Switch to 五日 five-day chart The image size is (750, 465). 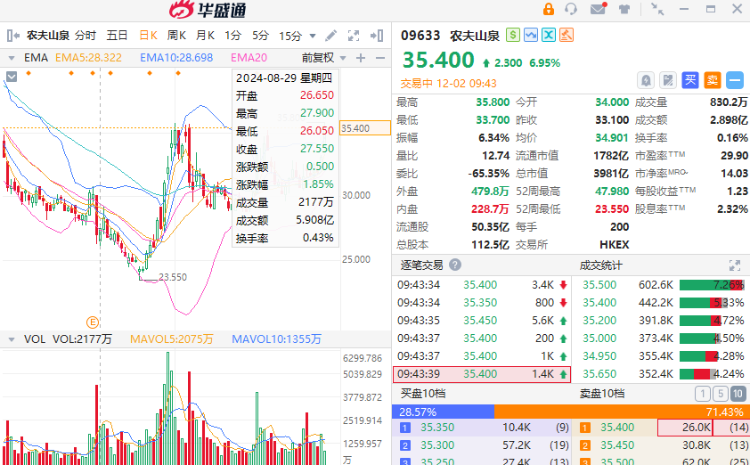[x=117, y=35]
